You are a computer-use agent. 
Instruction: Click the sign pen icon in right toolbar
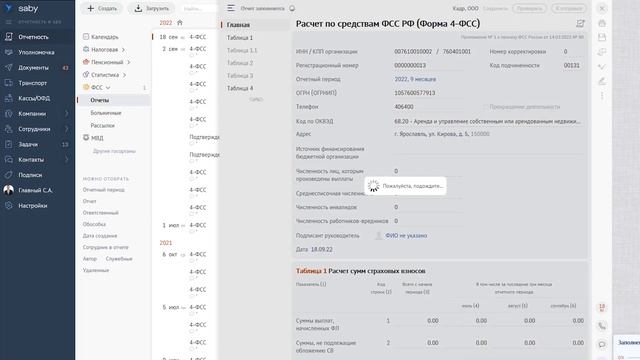[x=602, y=81]
